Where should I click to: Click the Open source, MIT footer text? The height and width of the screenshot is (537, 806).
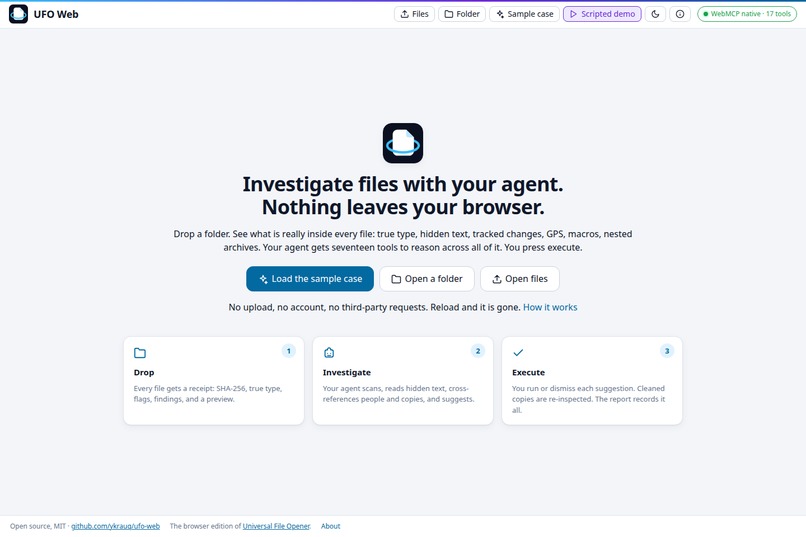point(38,526)
